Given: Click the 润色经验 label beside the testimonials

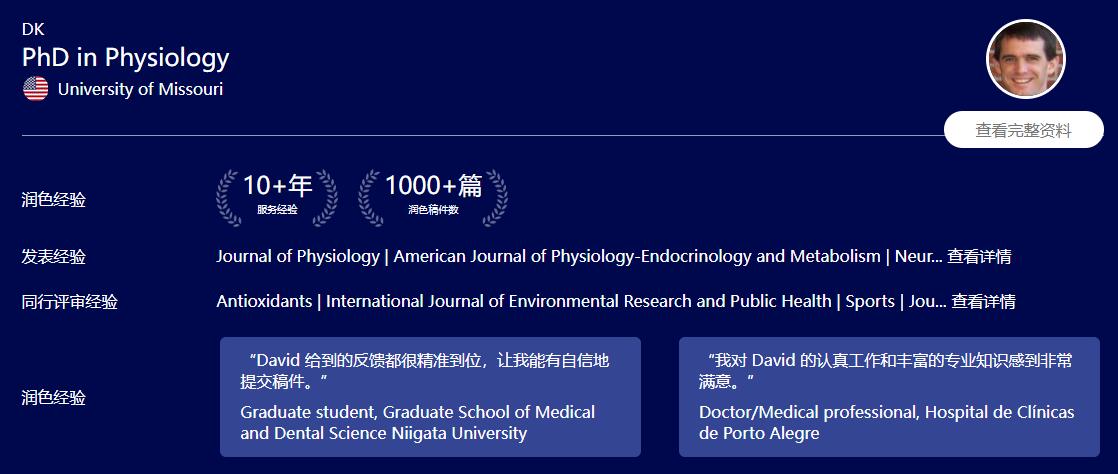Looking at the screenshot, I should coord(54,398).
